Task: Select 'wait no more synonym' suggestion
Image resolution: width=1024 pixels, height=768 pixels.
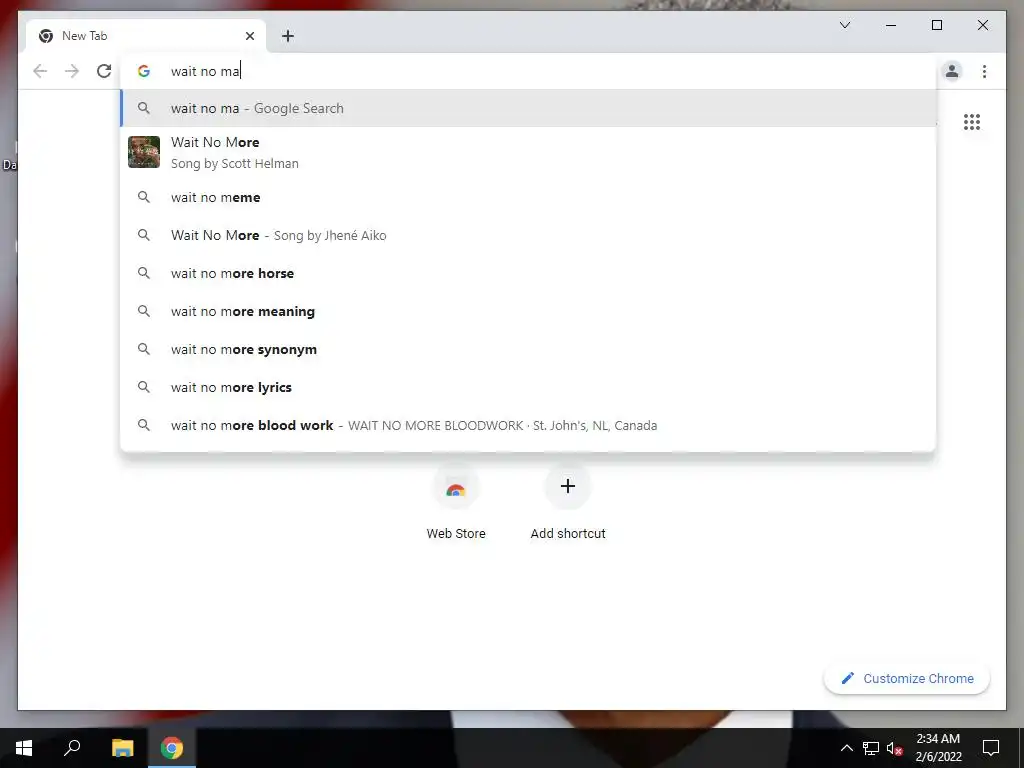Action: (x=528, y=349)
